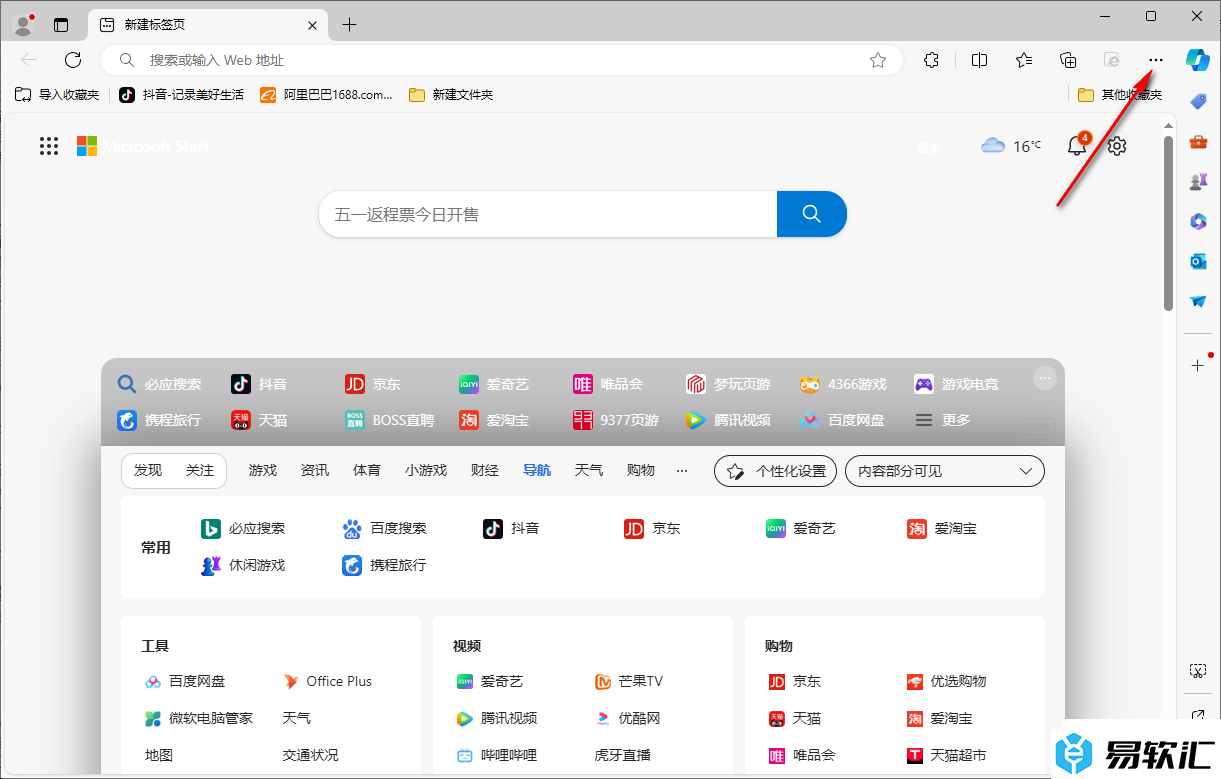This screenshot has height=779, width=1221.
Task: Open 休闲游戏 in 常用 section
Action: tap(243, 565)
